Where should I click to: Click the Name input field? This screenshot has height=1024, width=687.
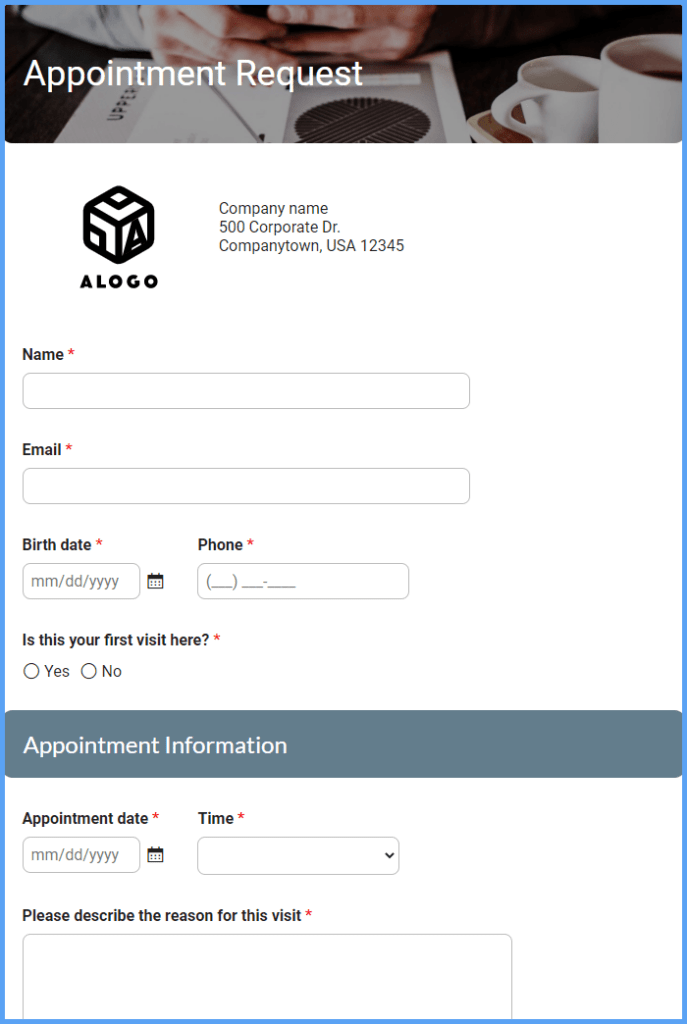pos(245,390)
